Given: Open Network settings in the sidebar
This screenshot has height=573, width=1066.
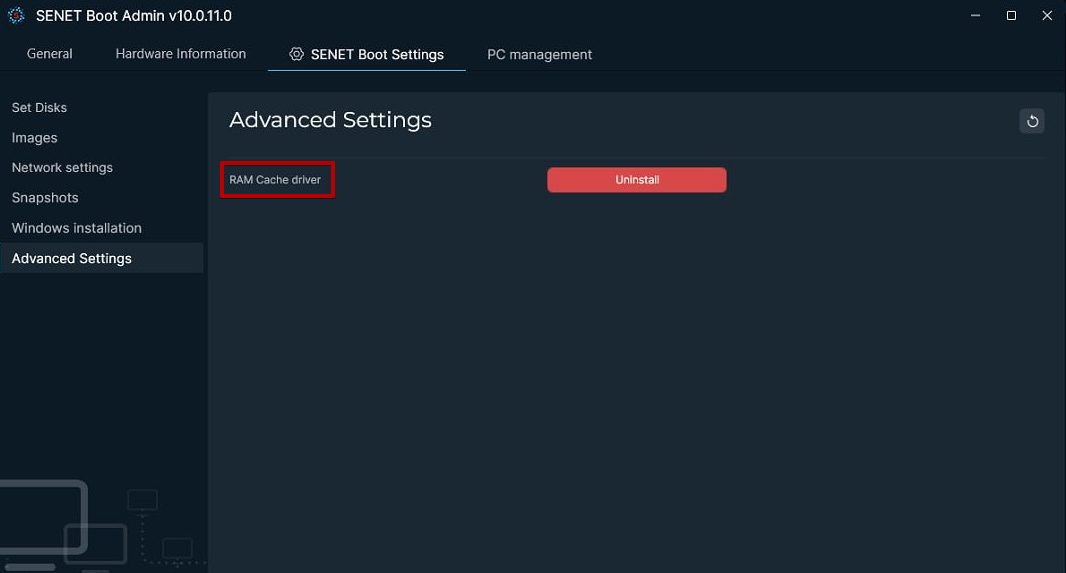Looking at the screenshot, I should tap(63, 168).
